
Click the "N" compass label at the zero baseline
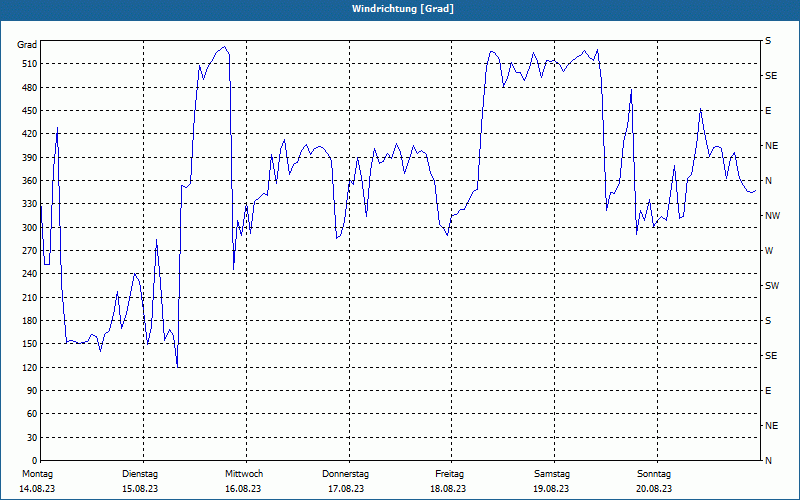[x=768, y=461]
